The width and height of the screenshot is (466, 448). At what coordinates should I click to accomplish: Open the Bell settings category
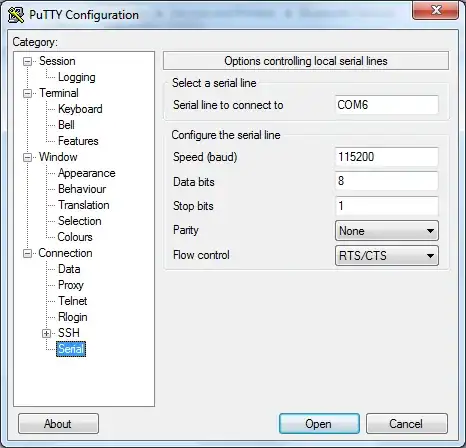66,125
